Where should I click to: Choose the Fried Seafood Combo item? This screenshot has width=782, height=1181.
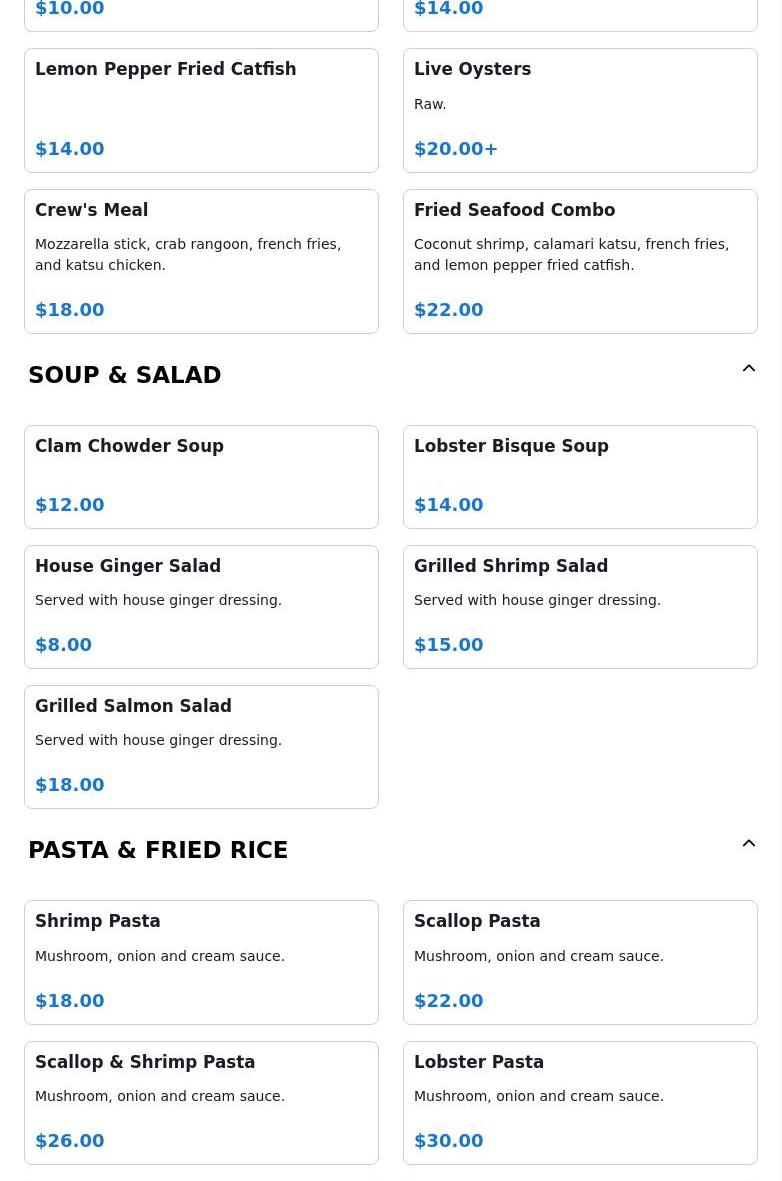[580, 261]
